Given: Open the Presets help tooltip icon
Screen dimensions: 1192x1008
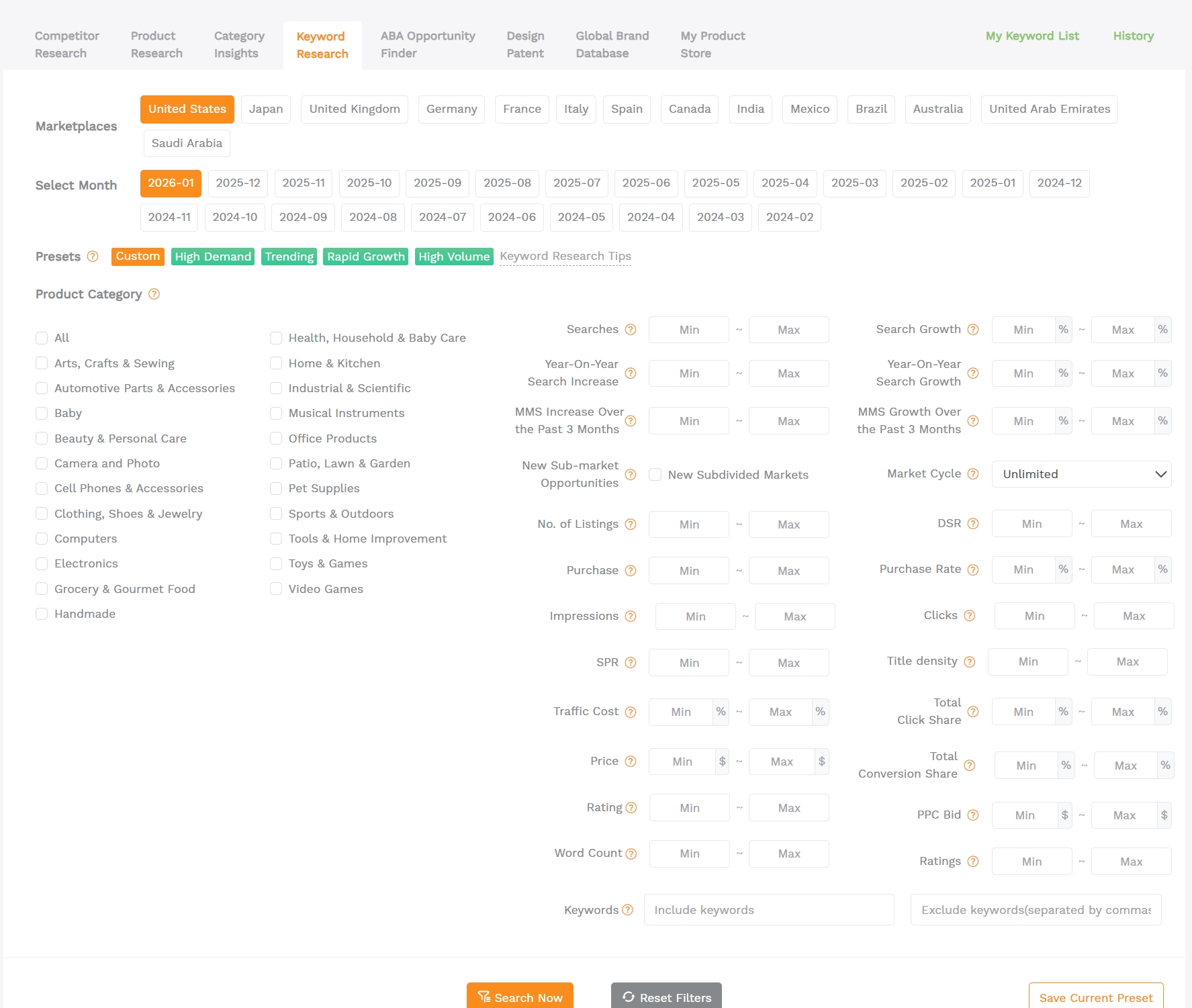Looking at the screenshot, I should pos(92,257).
